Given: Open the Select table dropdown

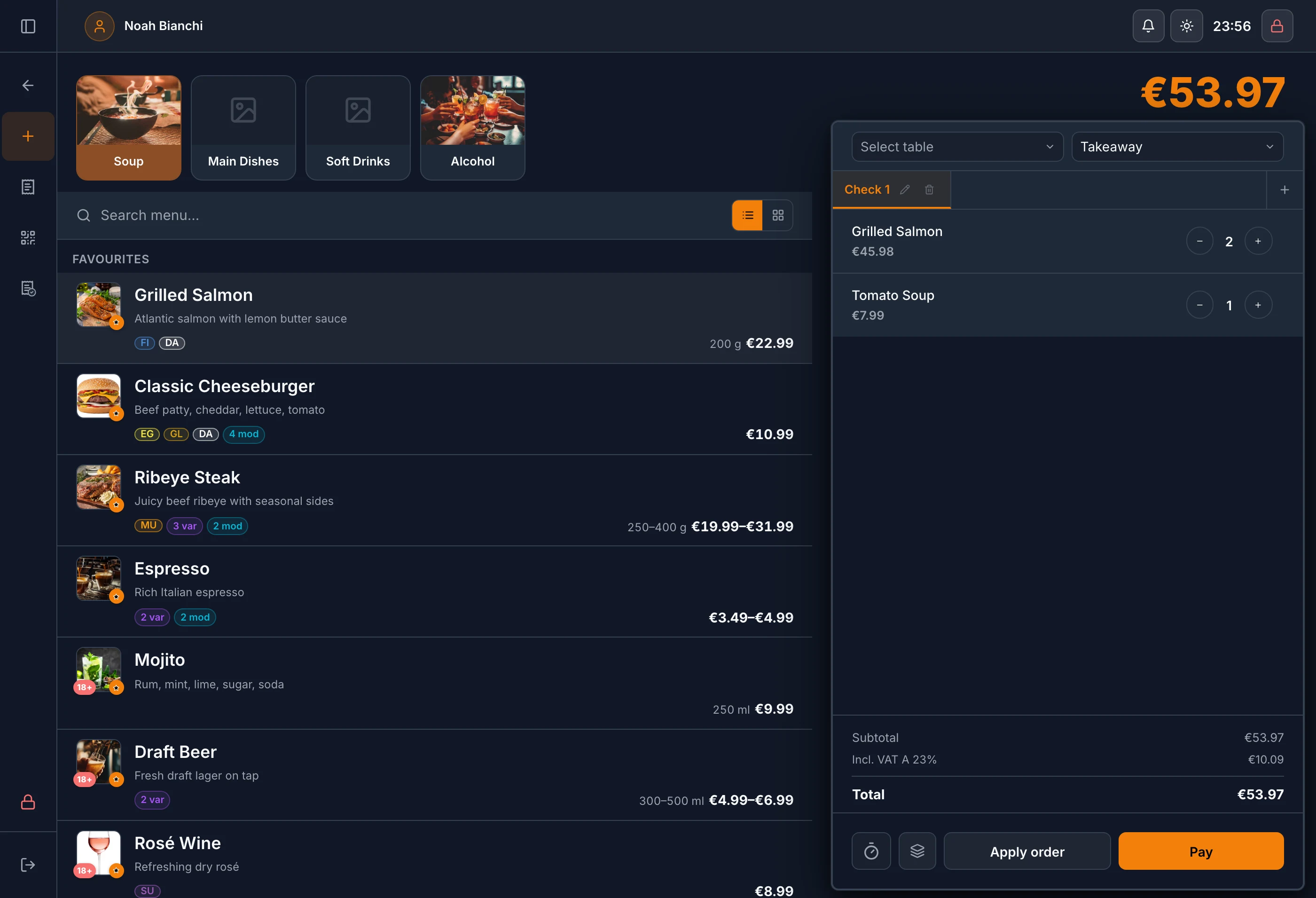Looking at the screenshot, I should [x=957, y=147].
